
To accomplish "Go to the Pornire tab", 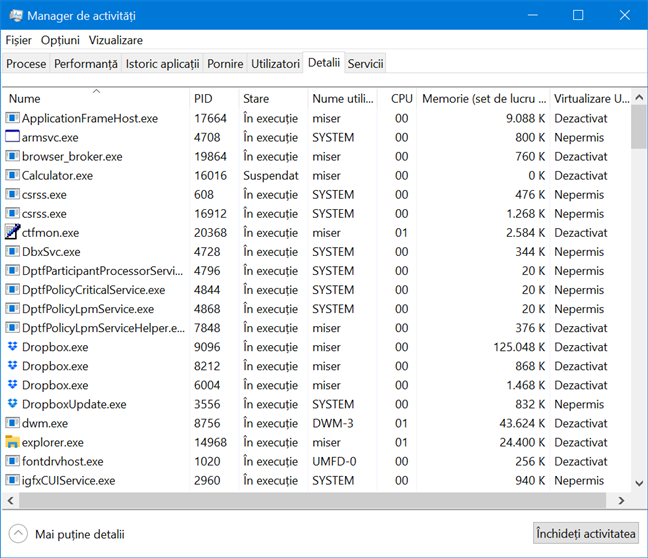I will 225,64.
